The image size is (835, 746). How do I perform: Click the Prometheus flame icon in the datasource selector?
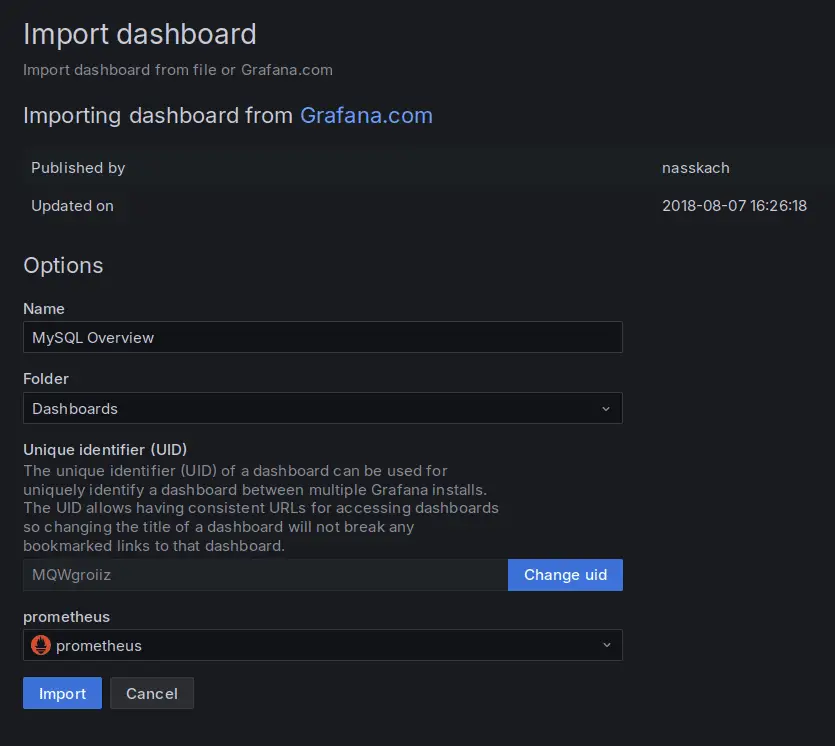[41, 645]
